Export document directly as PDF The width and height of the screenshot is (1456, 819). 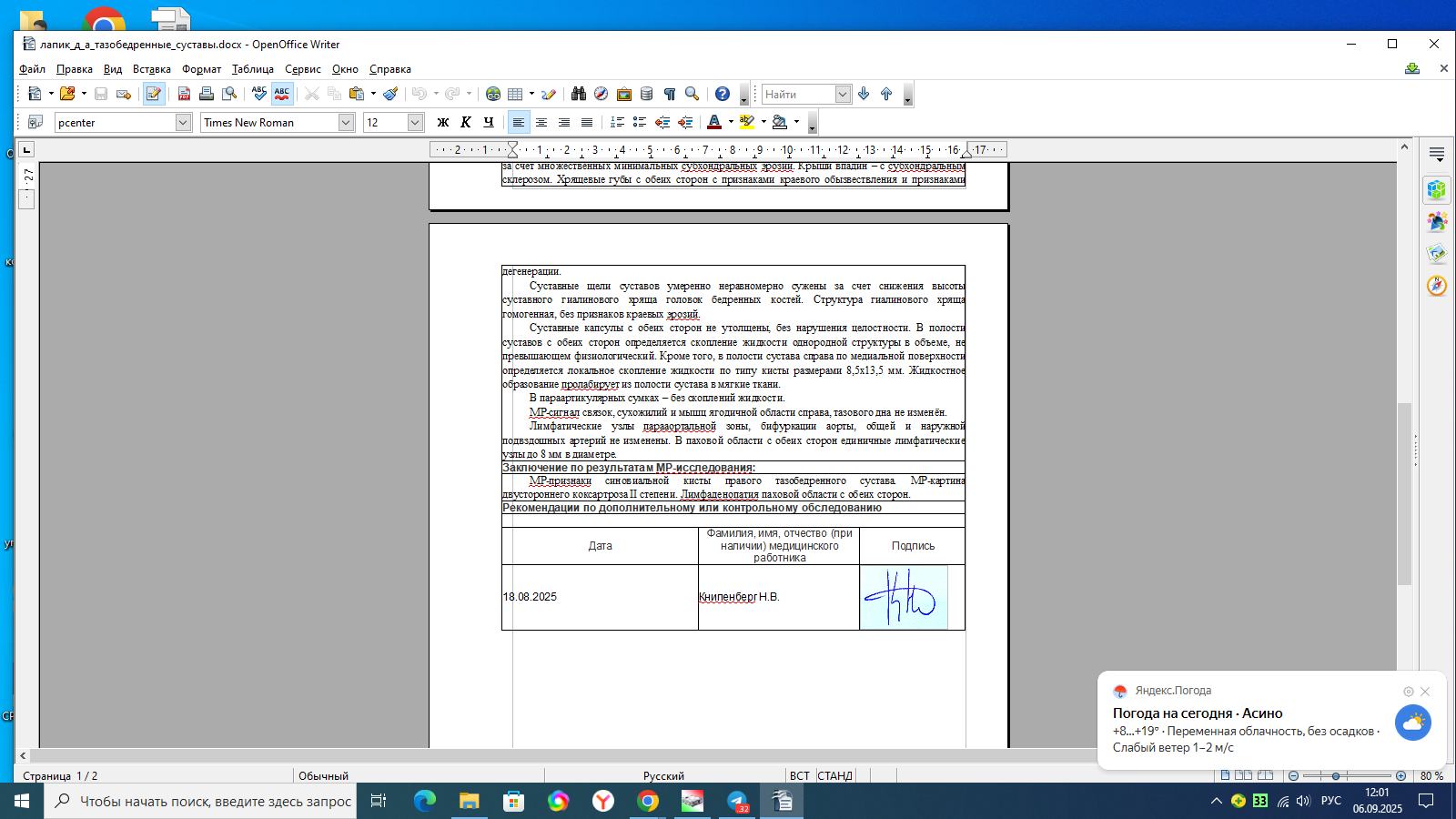[x=184, y=94]
